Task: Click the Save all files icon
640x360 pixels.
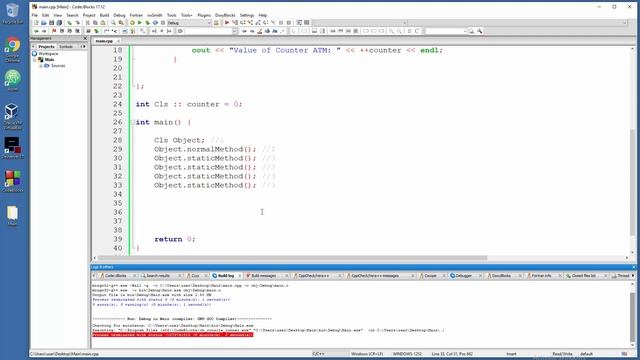Action: point(59,23)
